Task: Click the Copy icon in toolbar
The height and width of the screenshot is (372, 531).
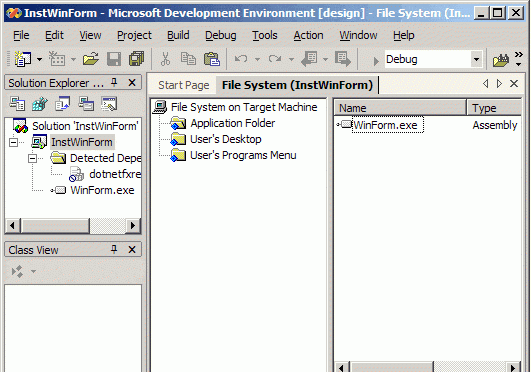Action: tap(188, 59)
